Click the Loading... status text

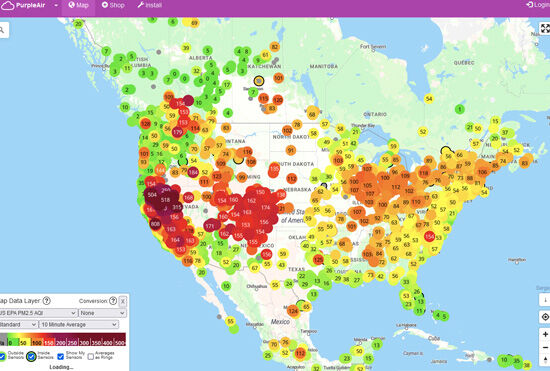pyautogui.click(x=61, y=367)
